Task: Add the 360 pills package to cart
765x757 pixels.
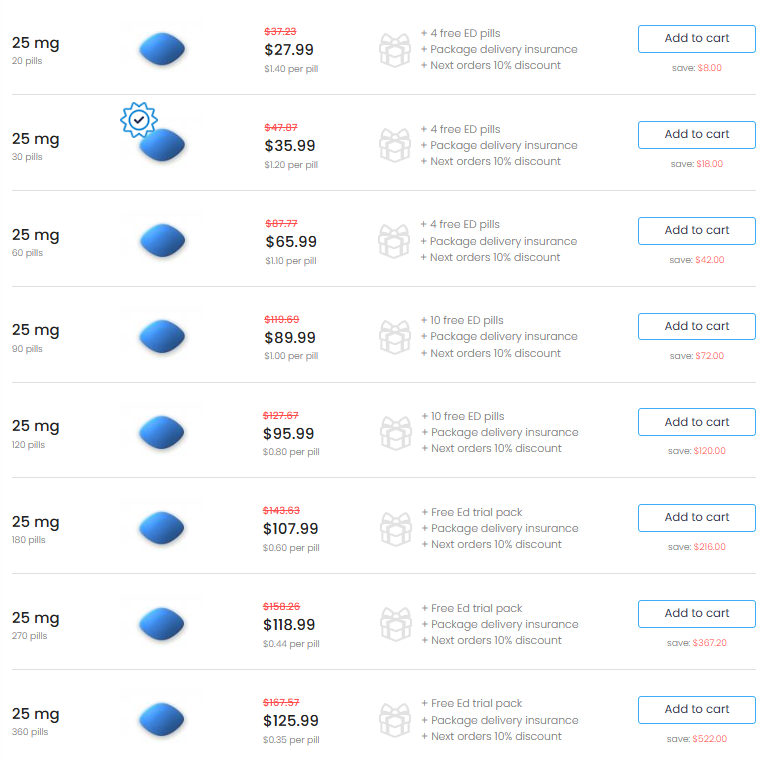Action: tap(696, 710)
